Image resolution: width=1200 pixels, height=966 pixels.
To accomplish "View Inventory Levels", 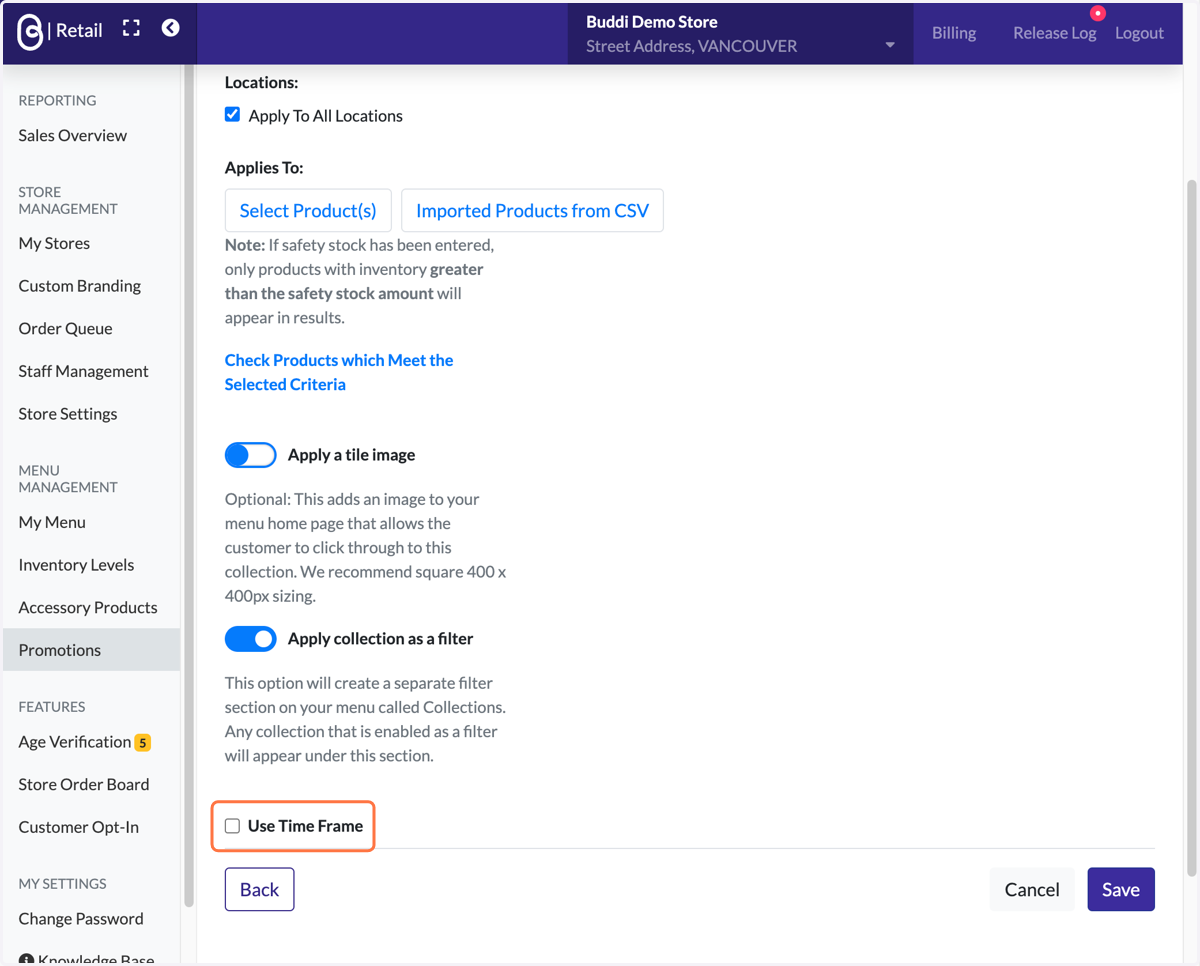I will pyautogui.click(x=76, y=565).
